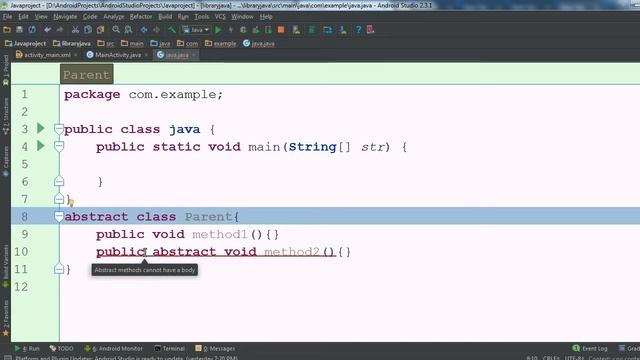Screen dimensions: 640x360
Task: Click the Copy toolbar icon
Action: [x=88, y=30]
